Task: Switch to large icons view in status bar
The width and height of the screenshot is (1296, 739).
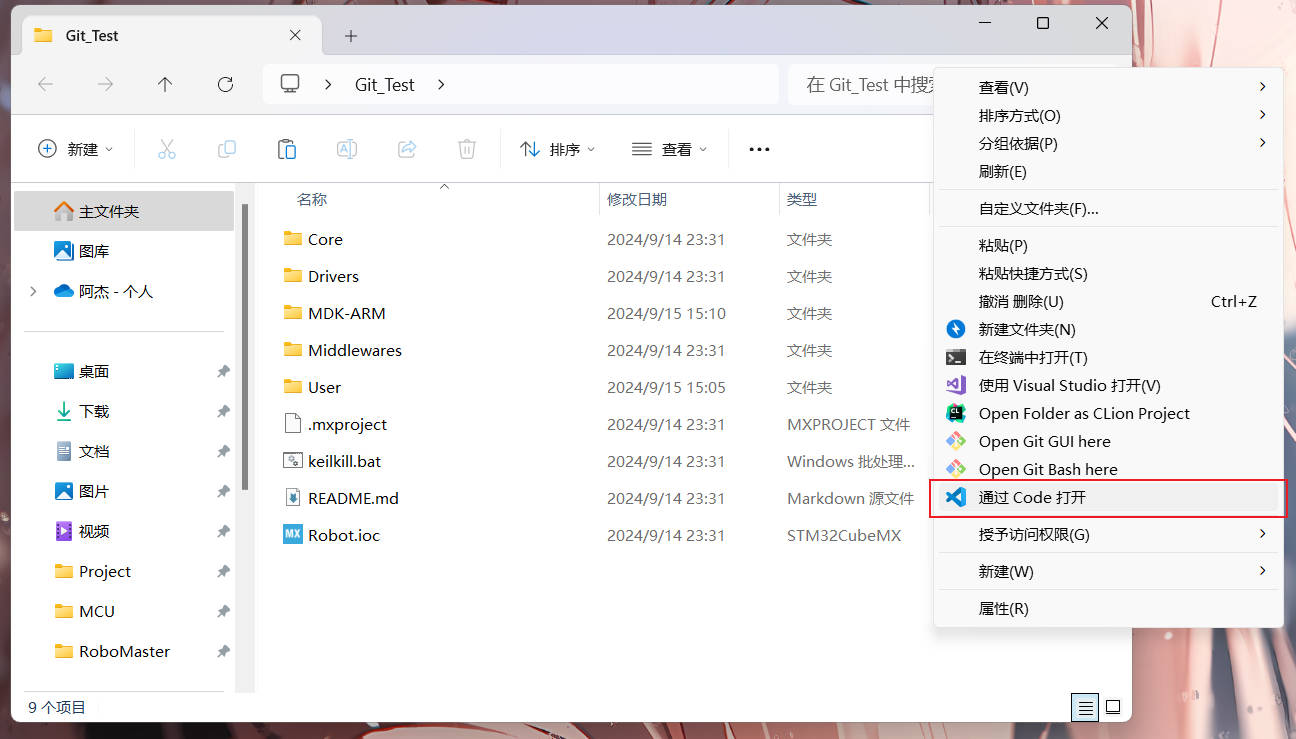Action: pyautogui.click(x=1112, y=707)
